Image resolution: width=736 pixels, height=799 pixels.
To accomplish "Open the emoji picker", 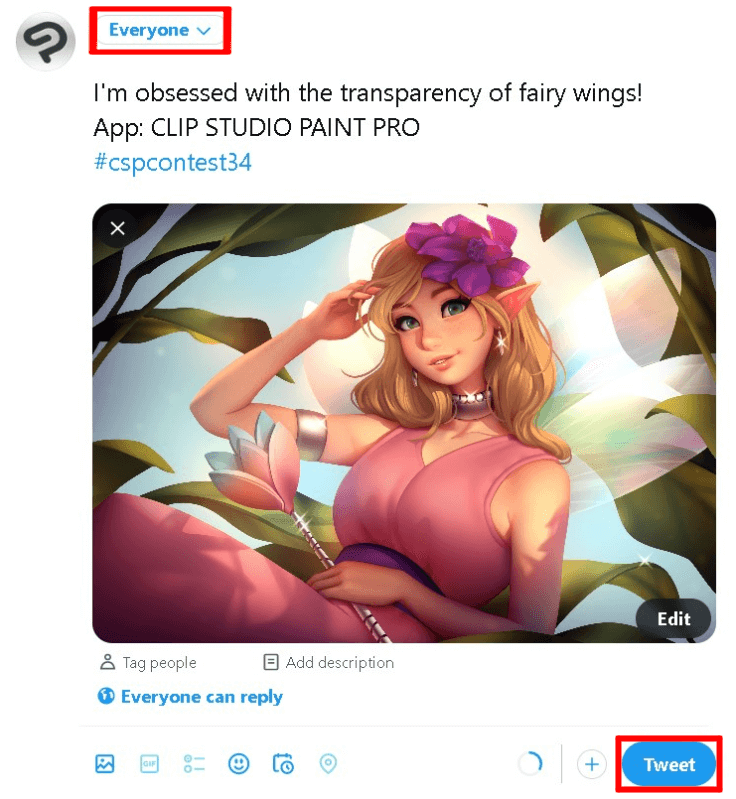I will [238, 764].
